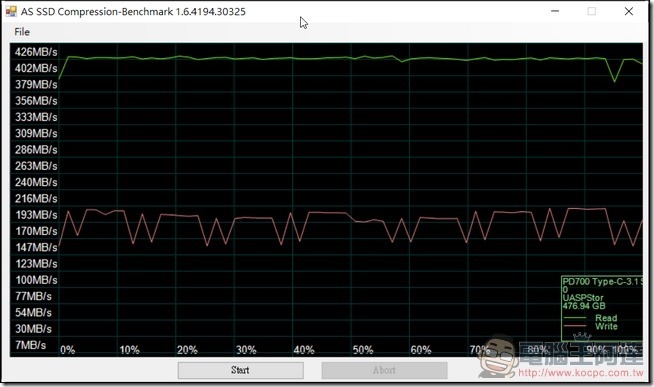Click the 30% x-axis label
Screen dimensions: 654x387
pos(246,350)
